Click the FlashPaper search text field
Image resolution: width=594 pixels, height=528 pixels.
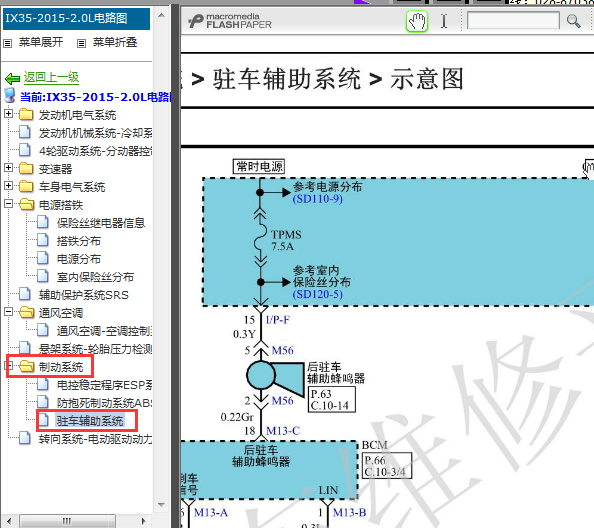(513, 20)
